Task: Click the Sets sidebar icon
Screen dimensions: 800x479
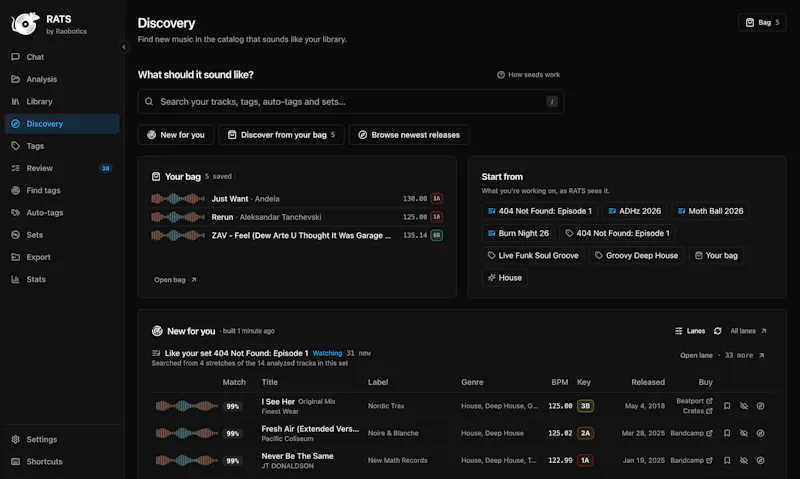Action: 16,235
